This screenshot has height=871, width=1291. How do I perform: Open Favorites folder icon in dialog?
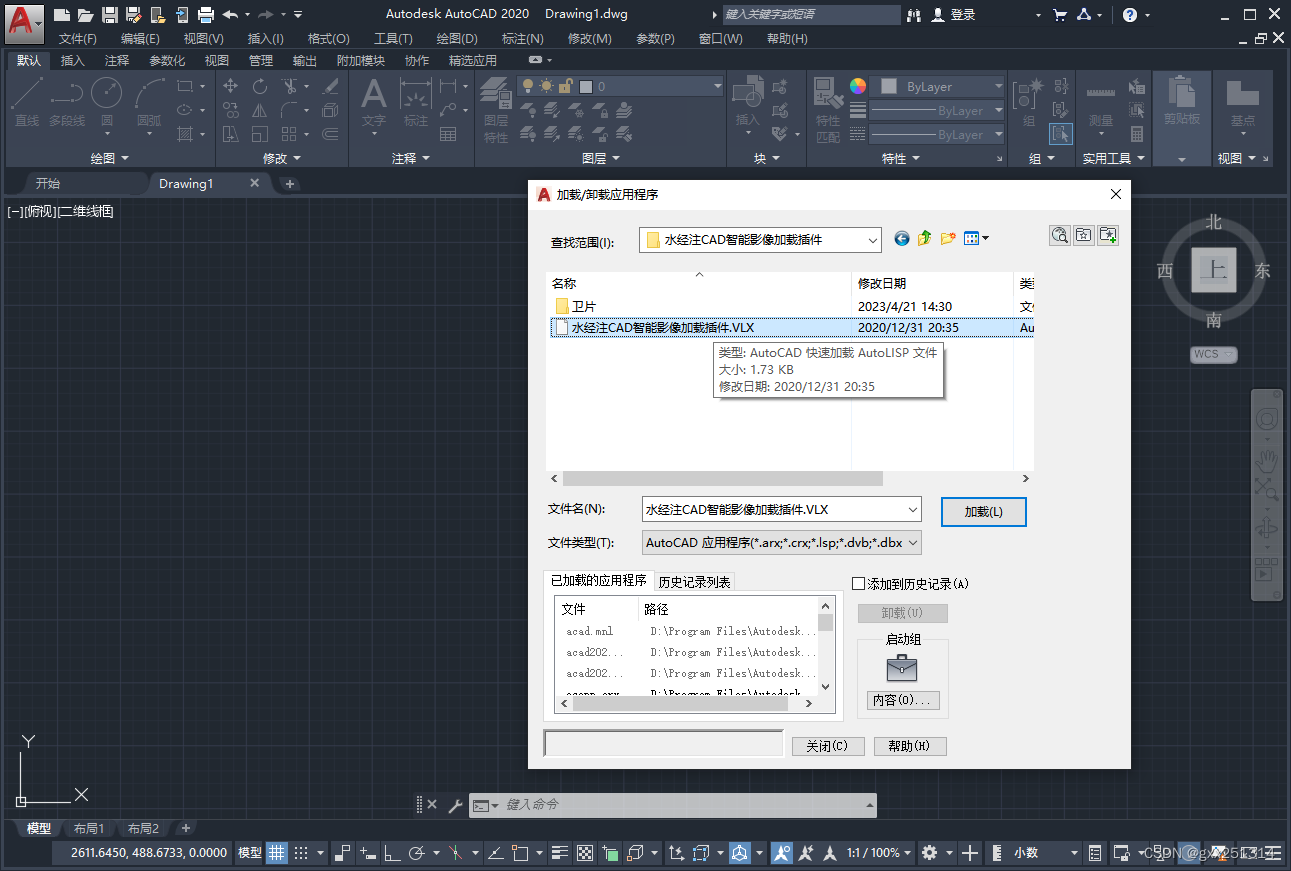(x=1084, y=235)
